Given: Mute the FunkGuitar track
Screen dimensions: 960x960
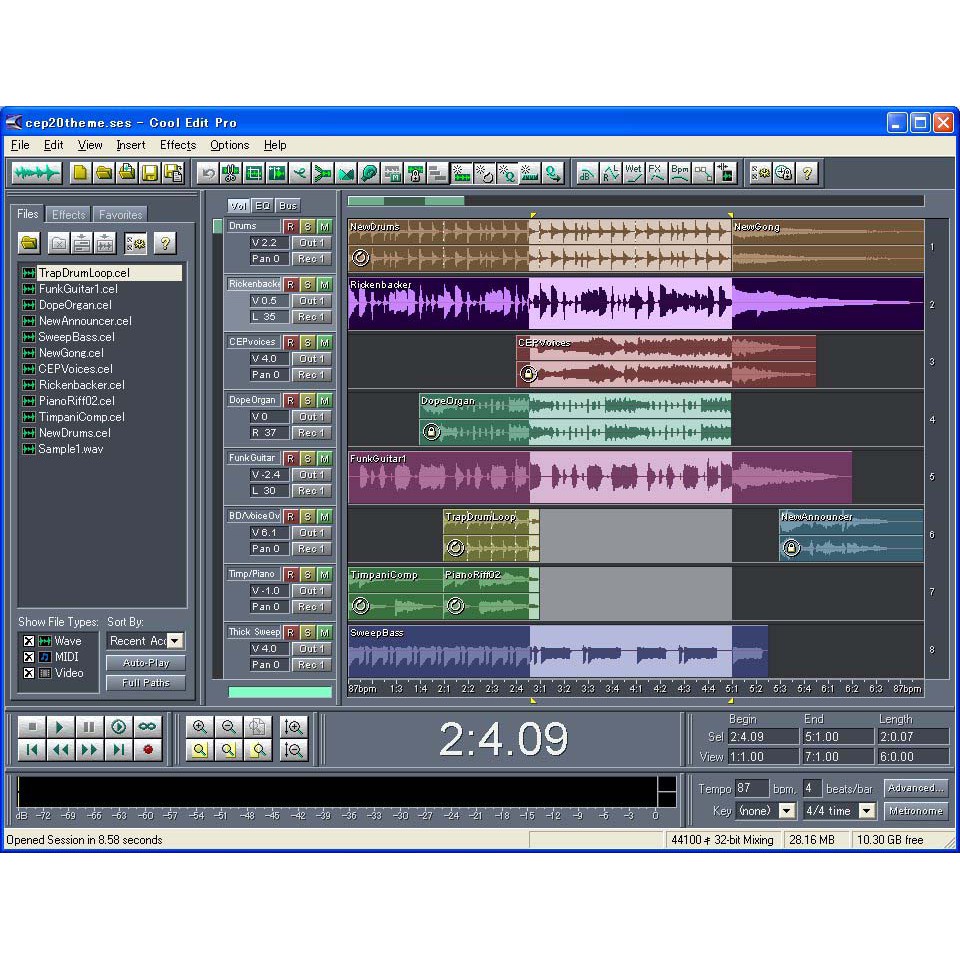Looking at the screenshot, I should click(x=324, y=459).
